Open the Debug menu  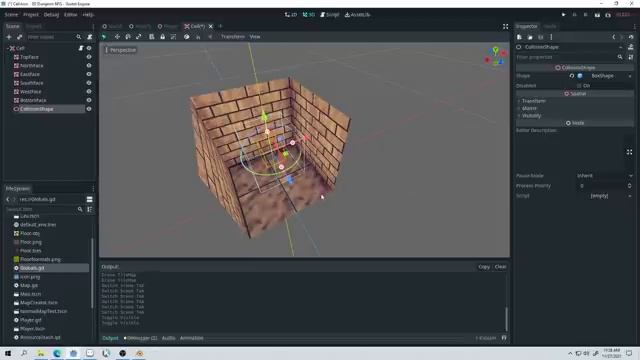pos(51,15)
